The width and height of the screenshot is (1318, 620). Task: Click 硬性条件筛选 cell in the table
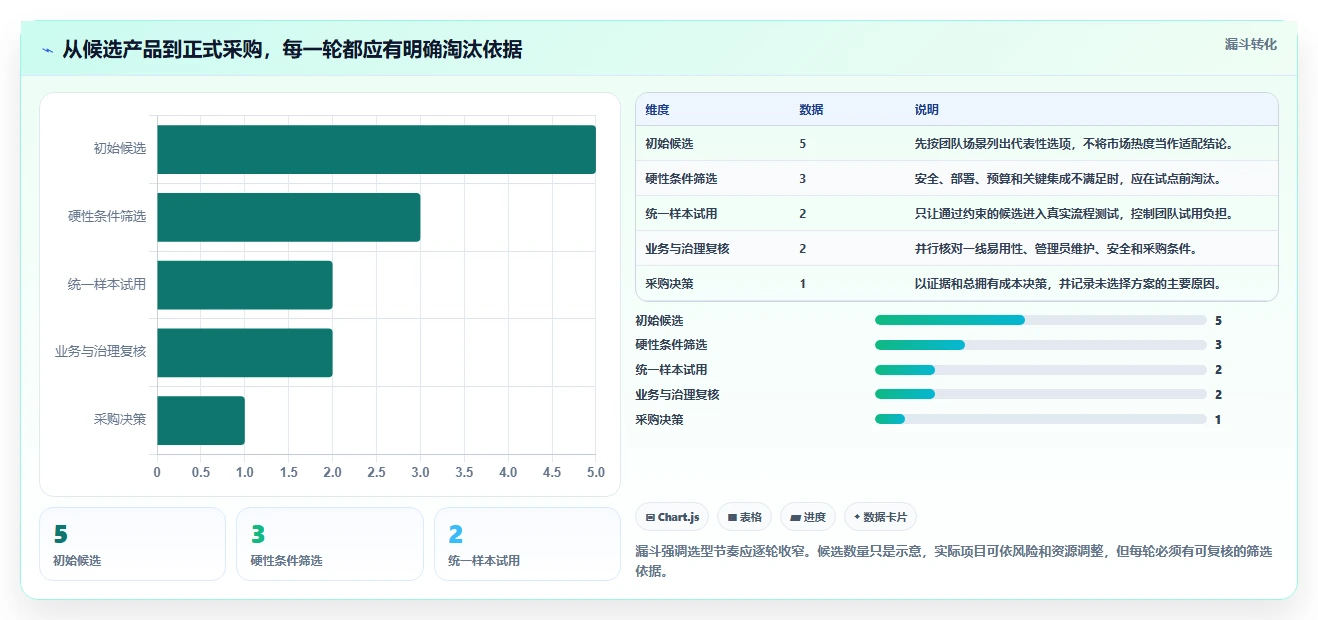tap(681, 179)
